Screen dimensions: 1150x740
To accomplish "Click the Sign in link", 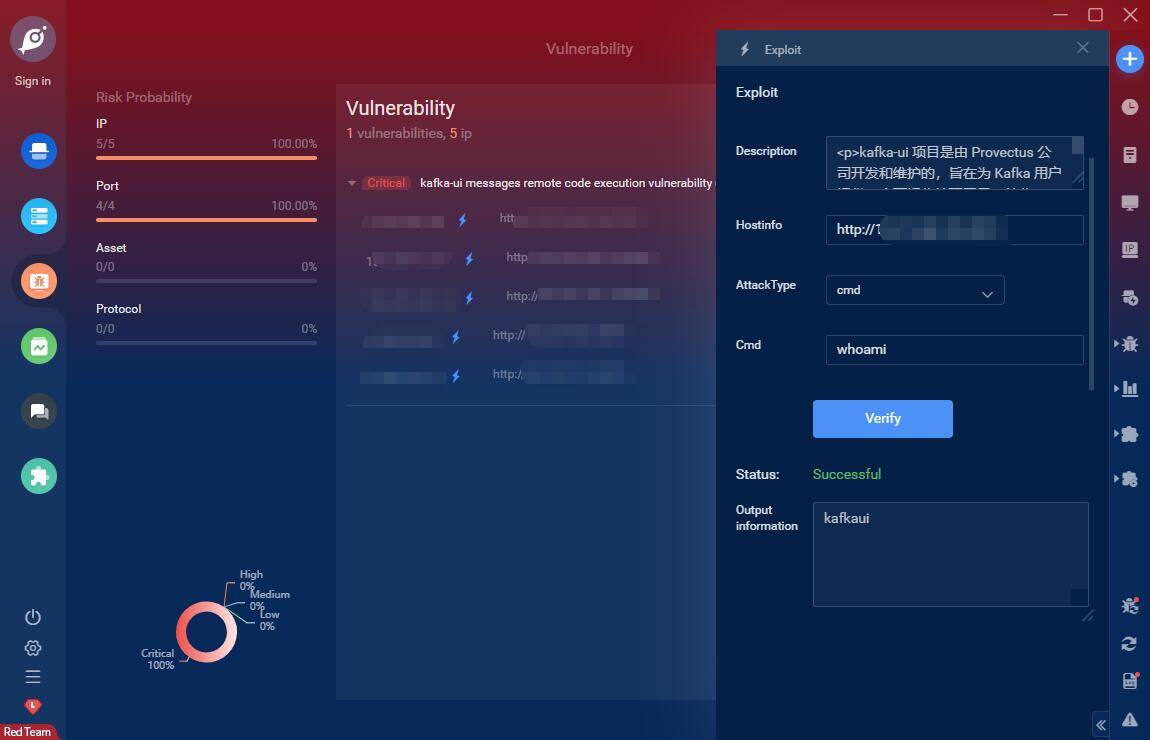I will pos(32,81).
